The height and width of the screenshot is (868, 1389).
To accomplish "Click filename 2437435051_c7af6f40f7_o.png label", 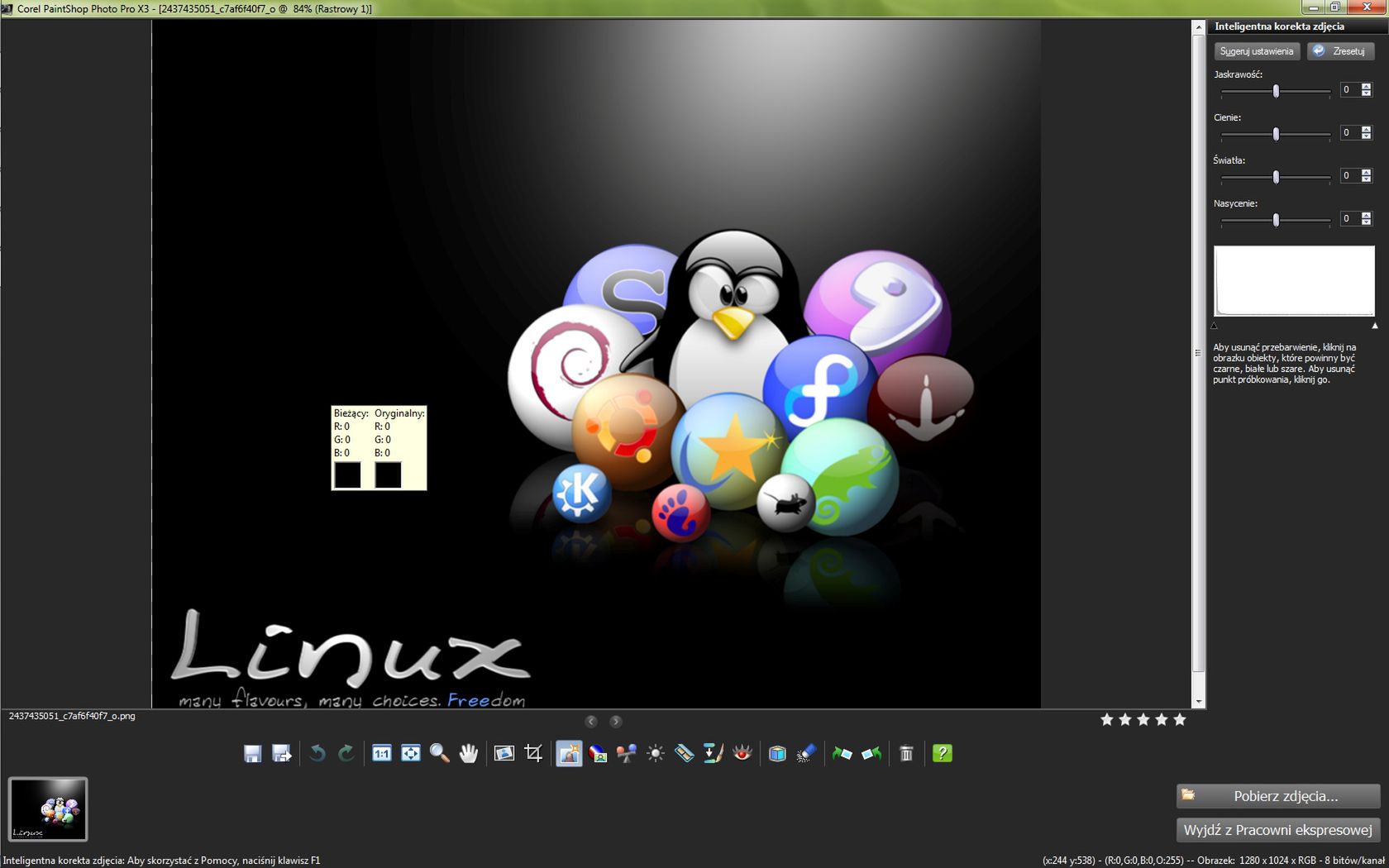I will [72, 716].
